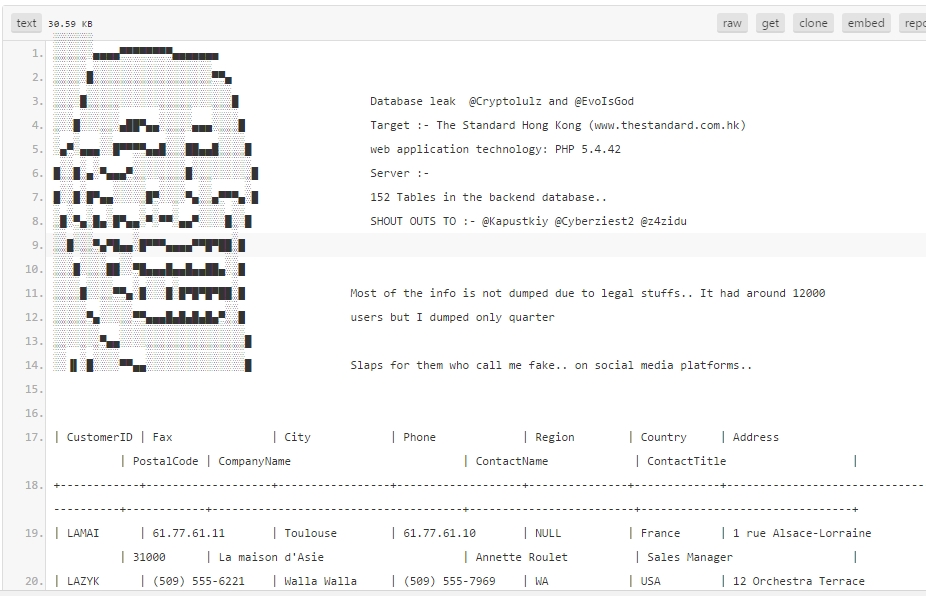The width and height of the screenshot is (926, 596).
Task: Select line number 20 in the gutter
Action: (x=34, y=581)
